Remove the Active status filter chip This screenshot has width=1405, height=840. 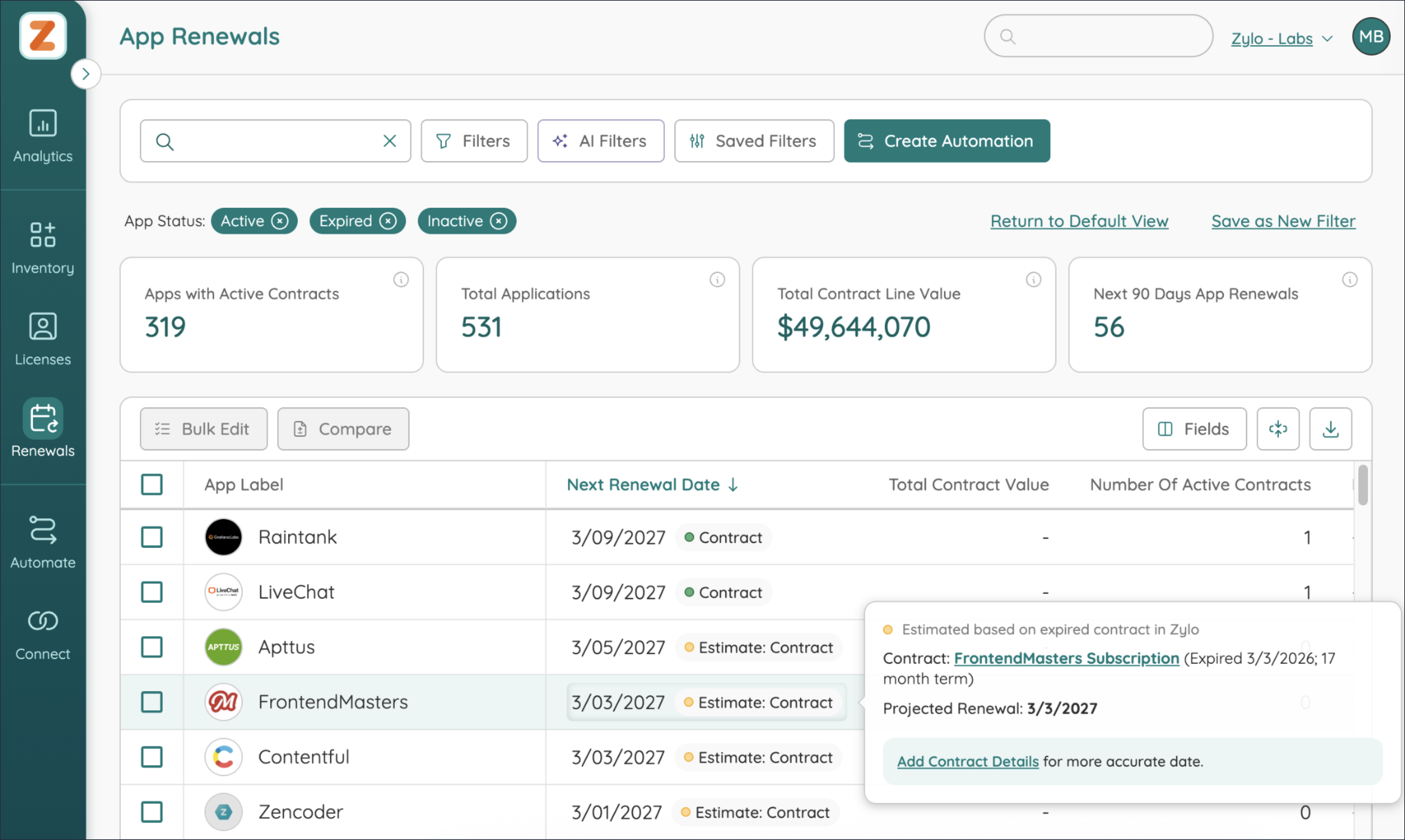(x=280, y=221)
